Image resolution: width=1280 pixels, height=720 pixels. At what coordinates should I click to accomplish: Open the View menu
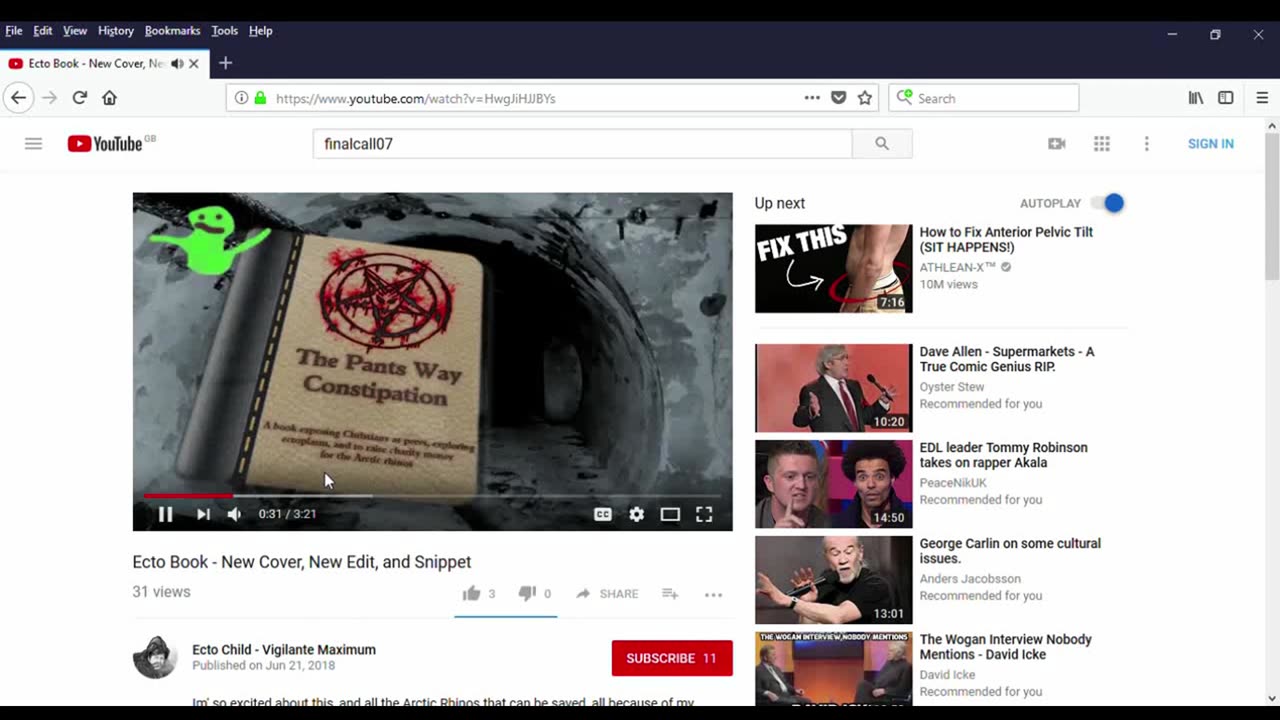pyautogui.click(x=75, y=31)
